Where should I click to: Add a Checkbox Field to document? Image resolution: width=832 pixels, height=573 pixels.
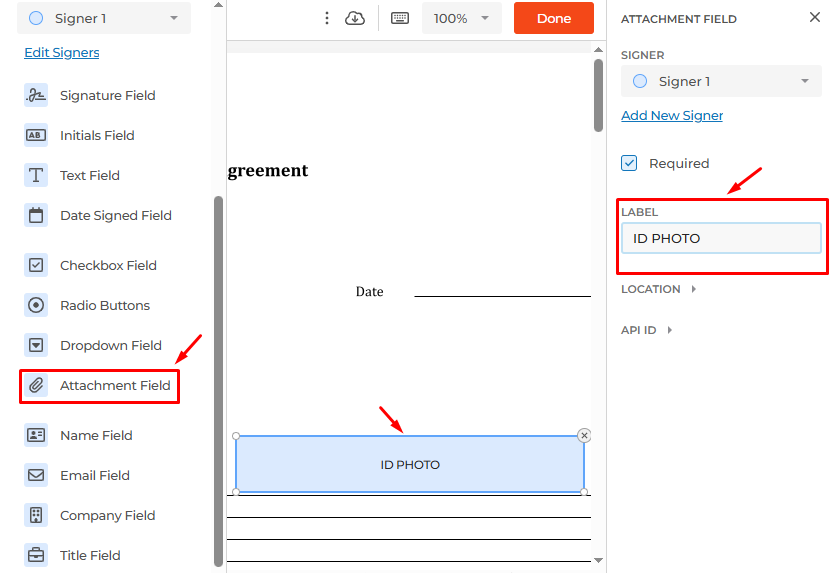click(107, 265)
